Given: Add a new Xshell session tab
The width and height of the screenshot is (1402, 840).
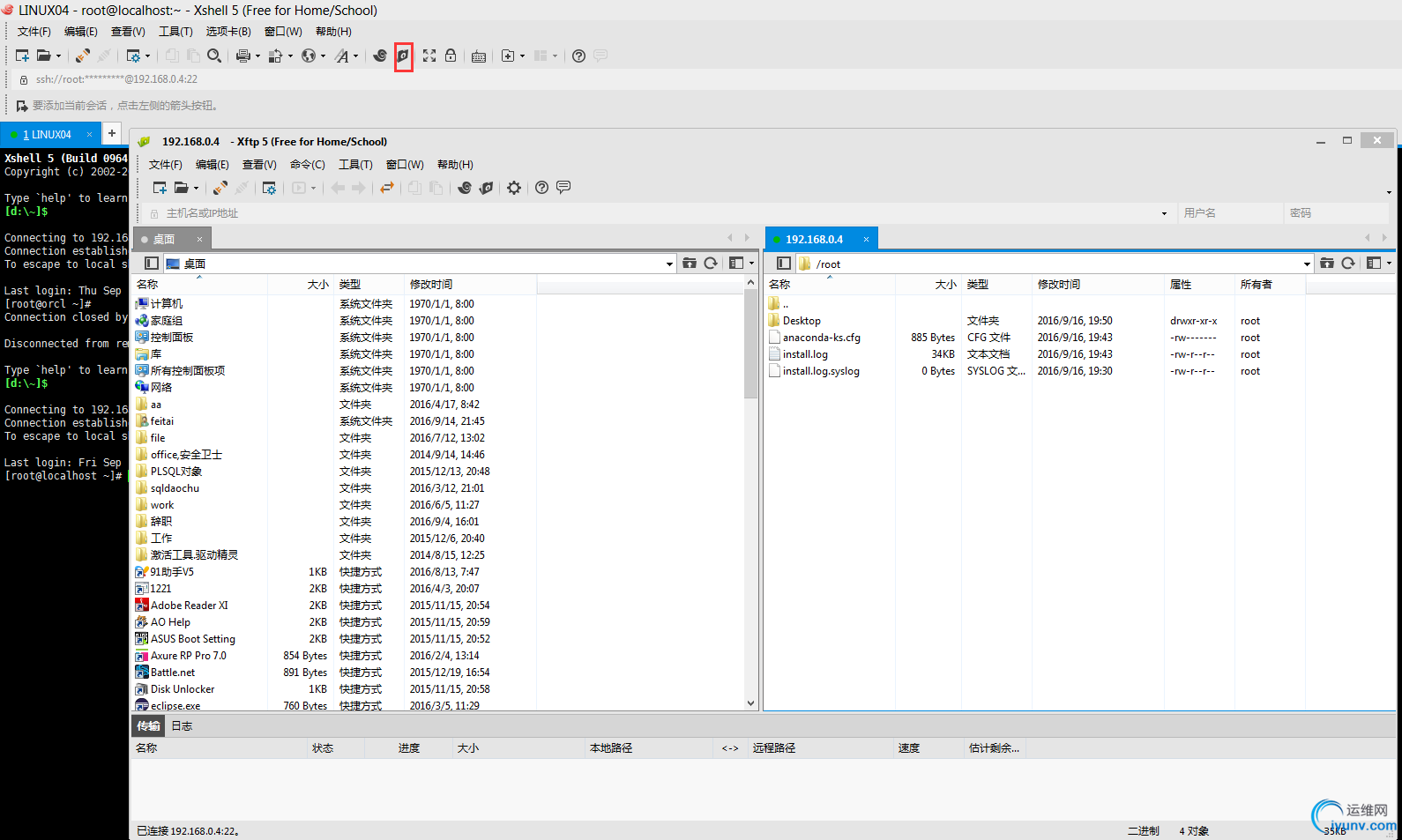Looking at the screenshot, I should coord(112,133).
